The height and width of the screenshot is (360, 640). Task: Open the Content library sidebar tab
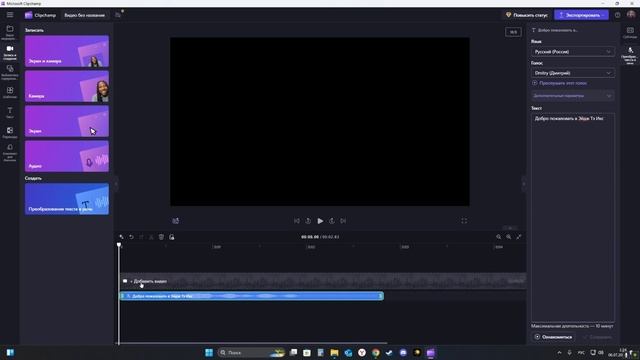pos(10,73)
